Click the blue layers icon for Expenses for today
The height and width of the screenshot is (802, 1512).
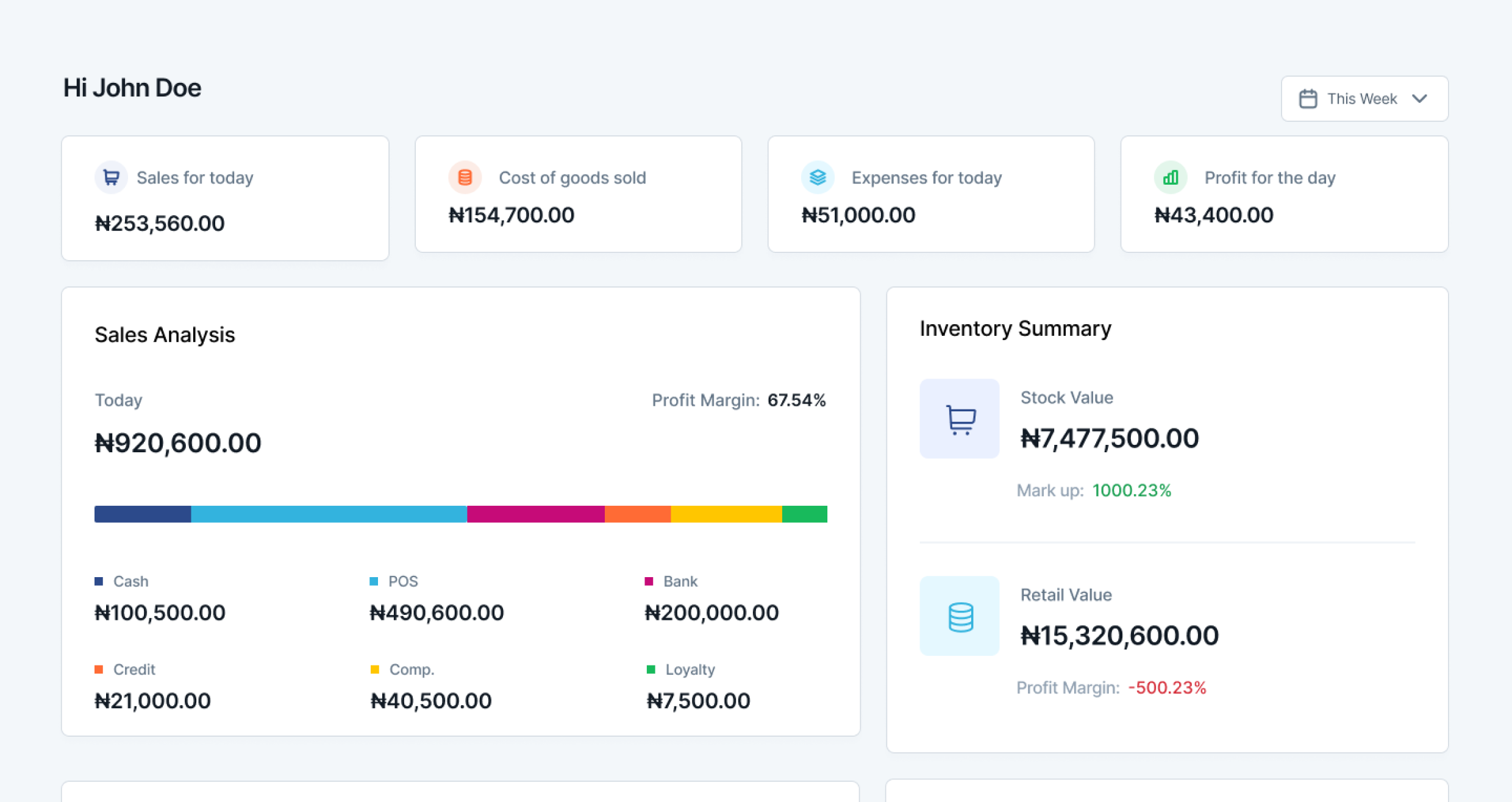(x=817, y=177)
